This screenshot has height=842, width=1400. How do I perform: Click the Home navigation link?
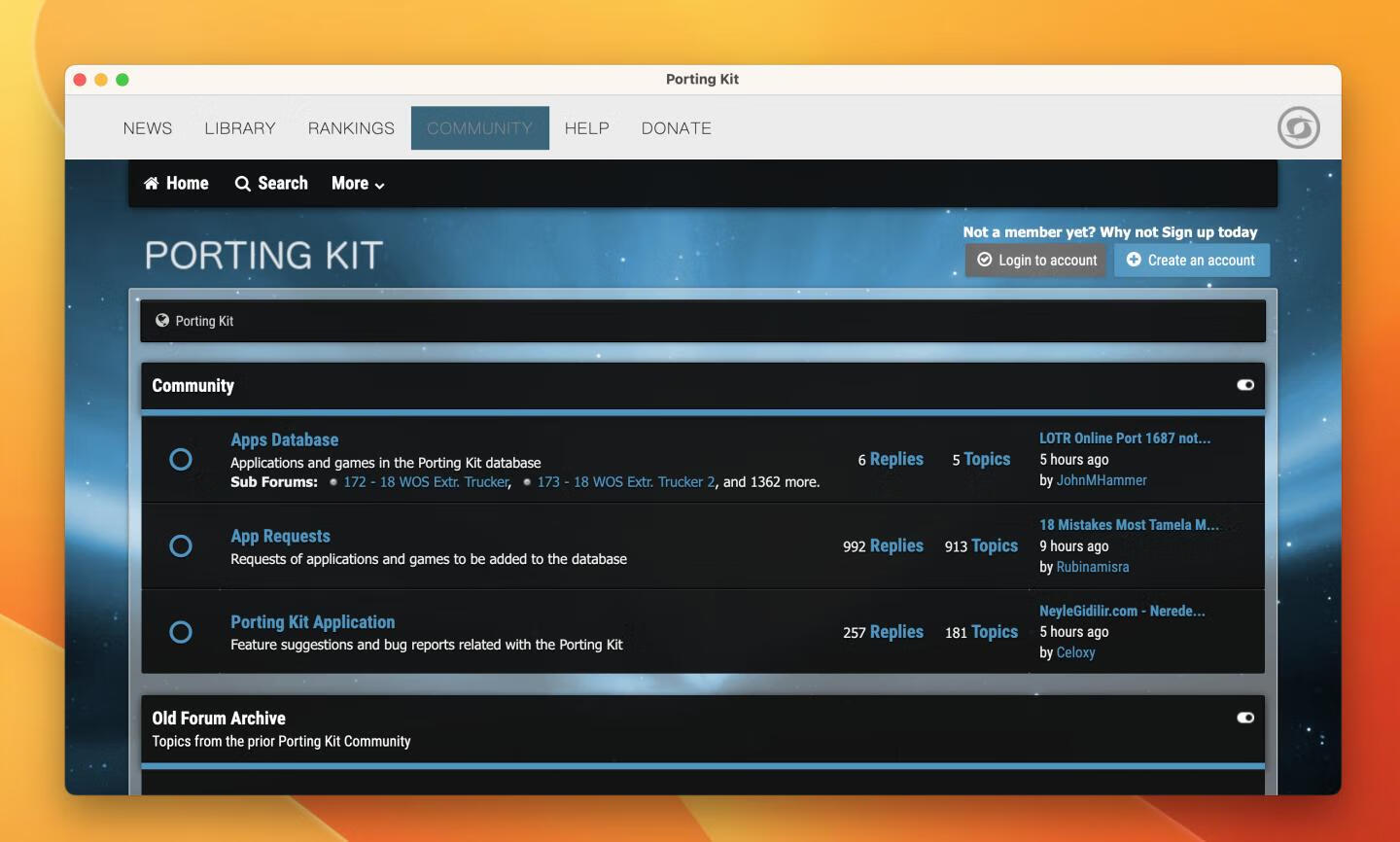pos(176,183)
